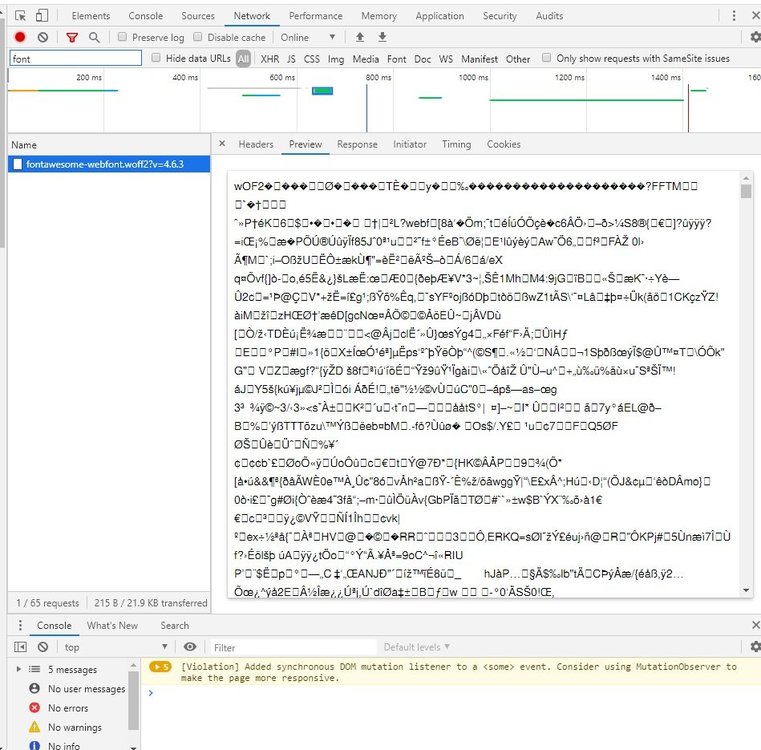Click the export HAR download arrow
Viewport: 761px width, 750px height.
[381, 37]
